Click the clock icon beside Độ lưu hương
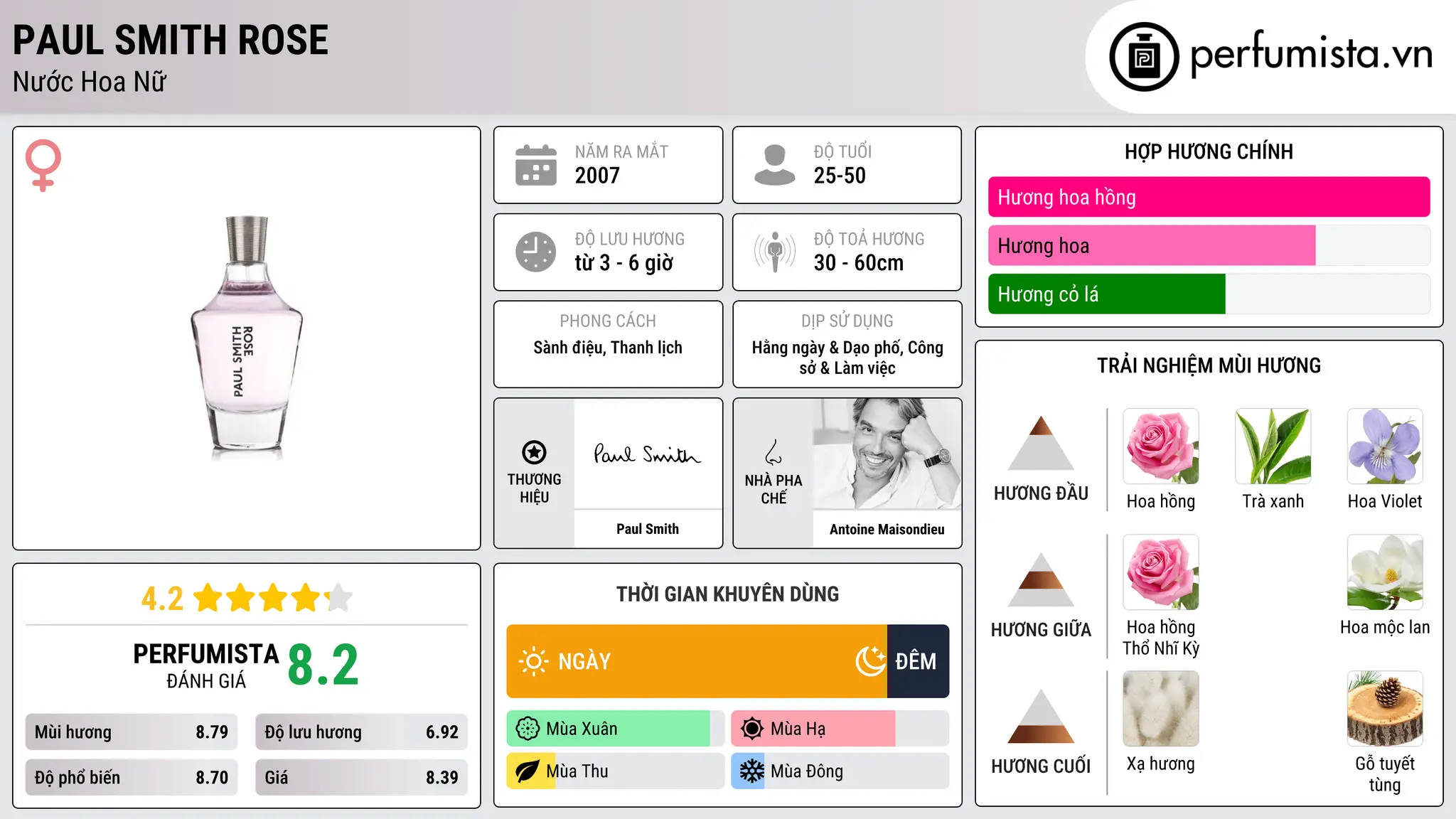This screenshot has width=1456, height=819. point(536,252)
